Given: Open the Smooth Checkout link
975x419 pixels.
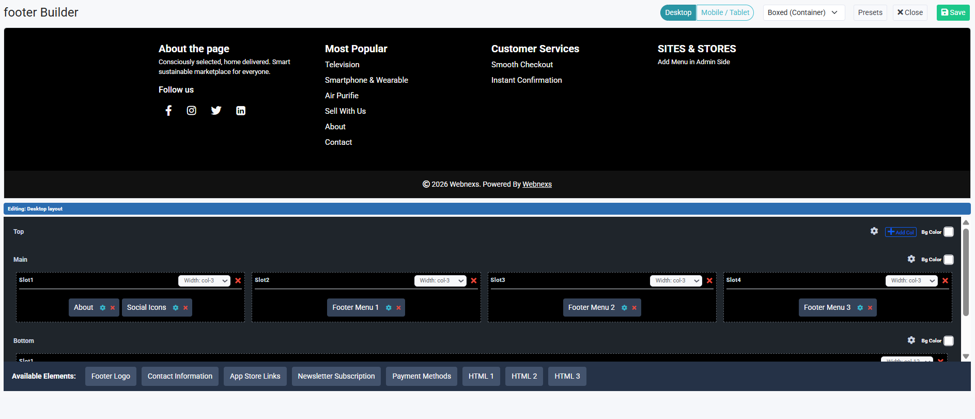Looking at the screenshot, I should tap(522, 65).
